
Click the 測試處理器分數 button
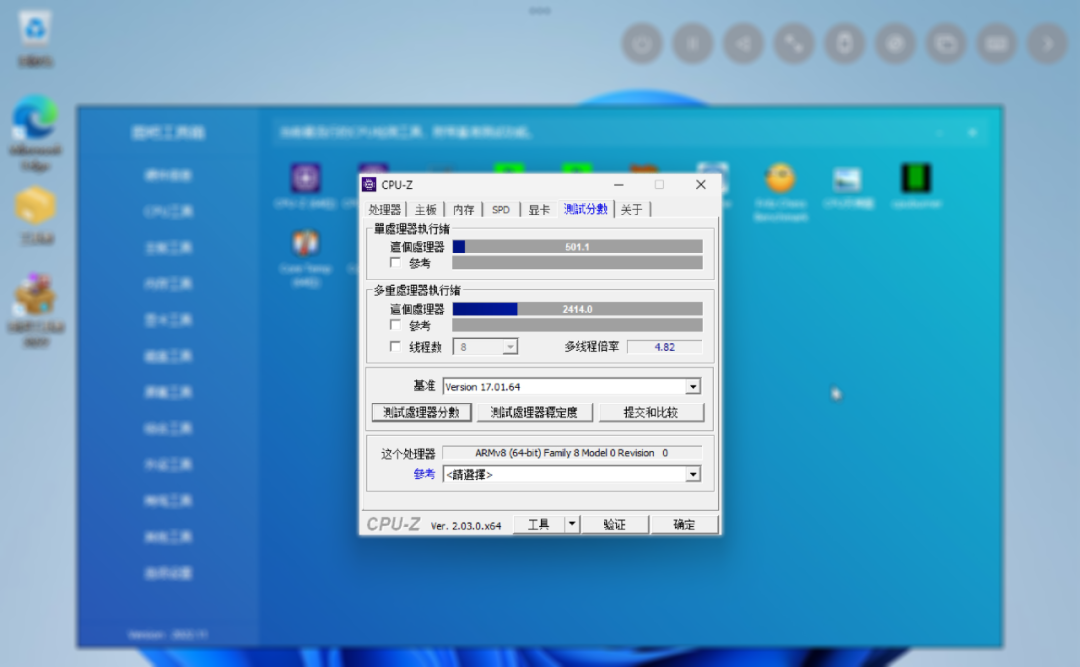click(x=422, y=412)
